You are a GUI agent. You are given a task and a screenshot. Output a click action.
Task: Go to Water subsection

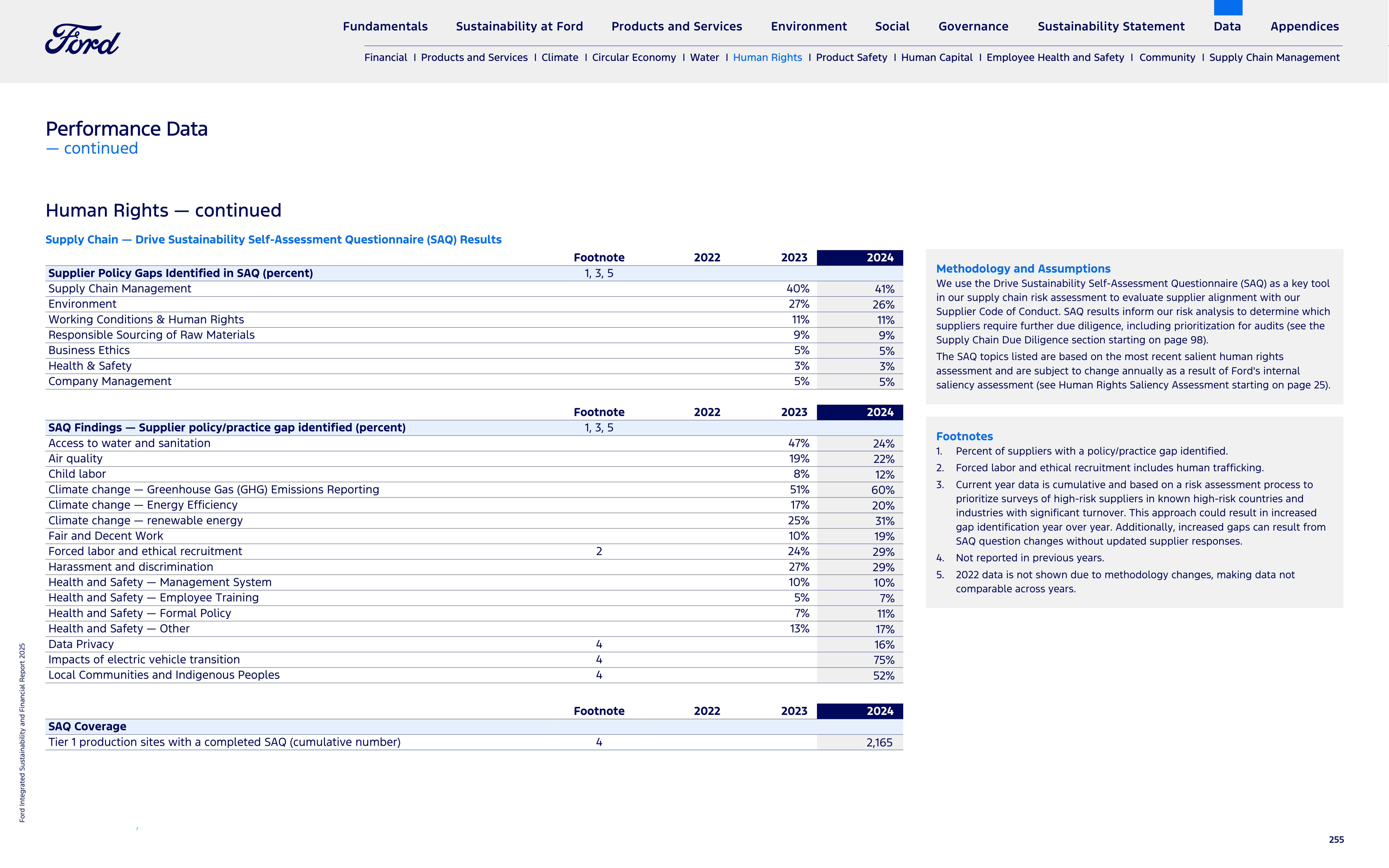705,58
